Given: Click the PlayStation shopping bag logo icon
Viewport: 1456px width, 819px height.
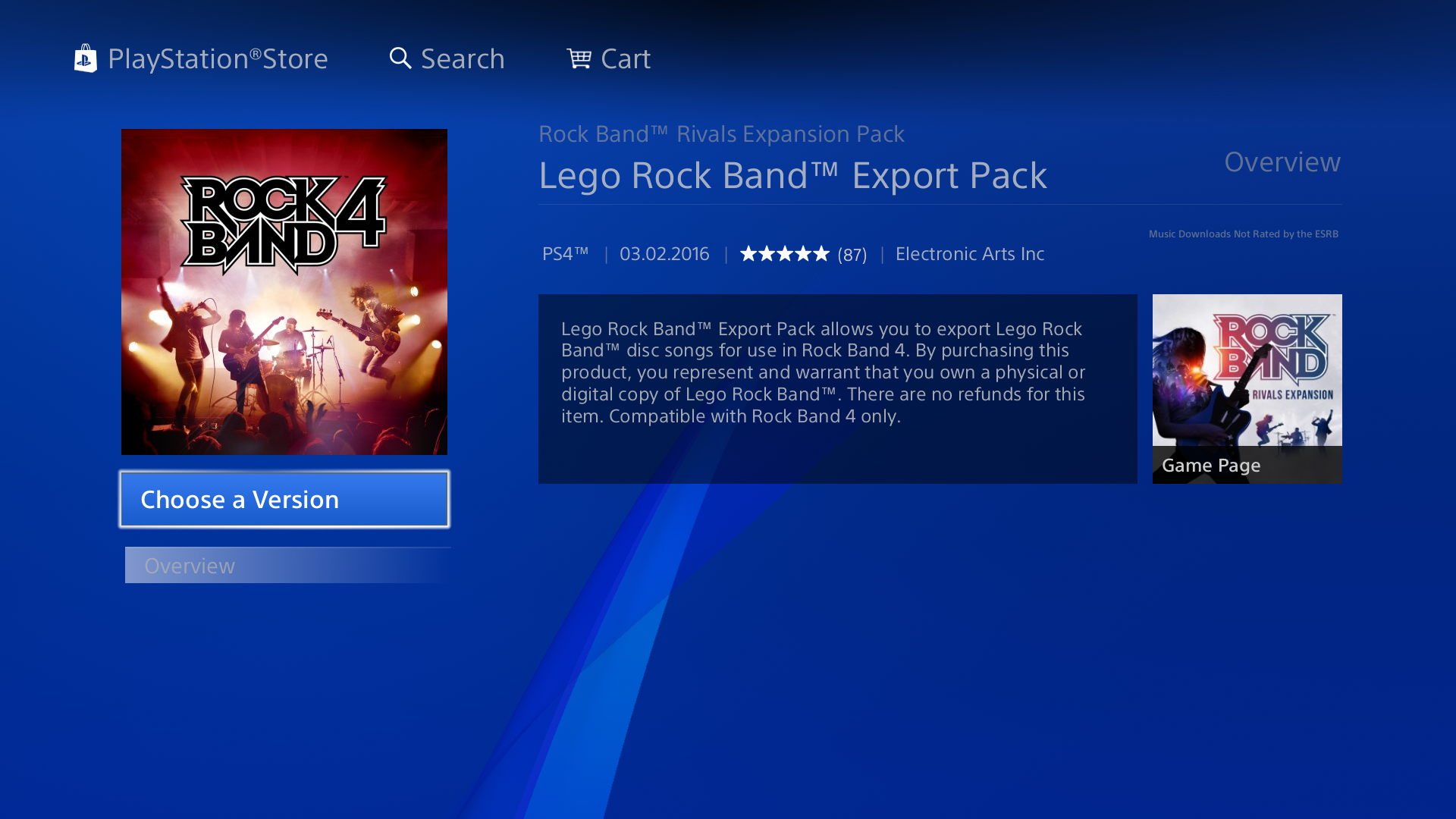Looking at the screenshot, I should [x=86, y=58].
